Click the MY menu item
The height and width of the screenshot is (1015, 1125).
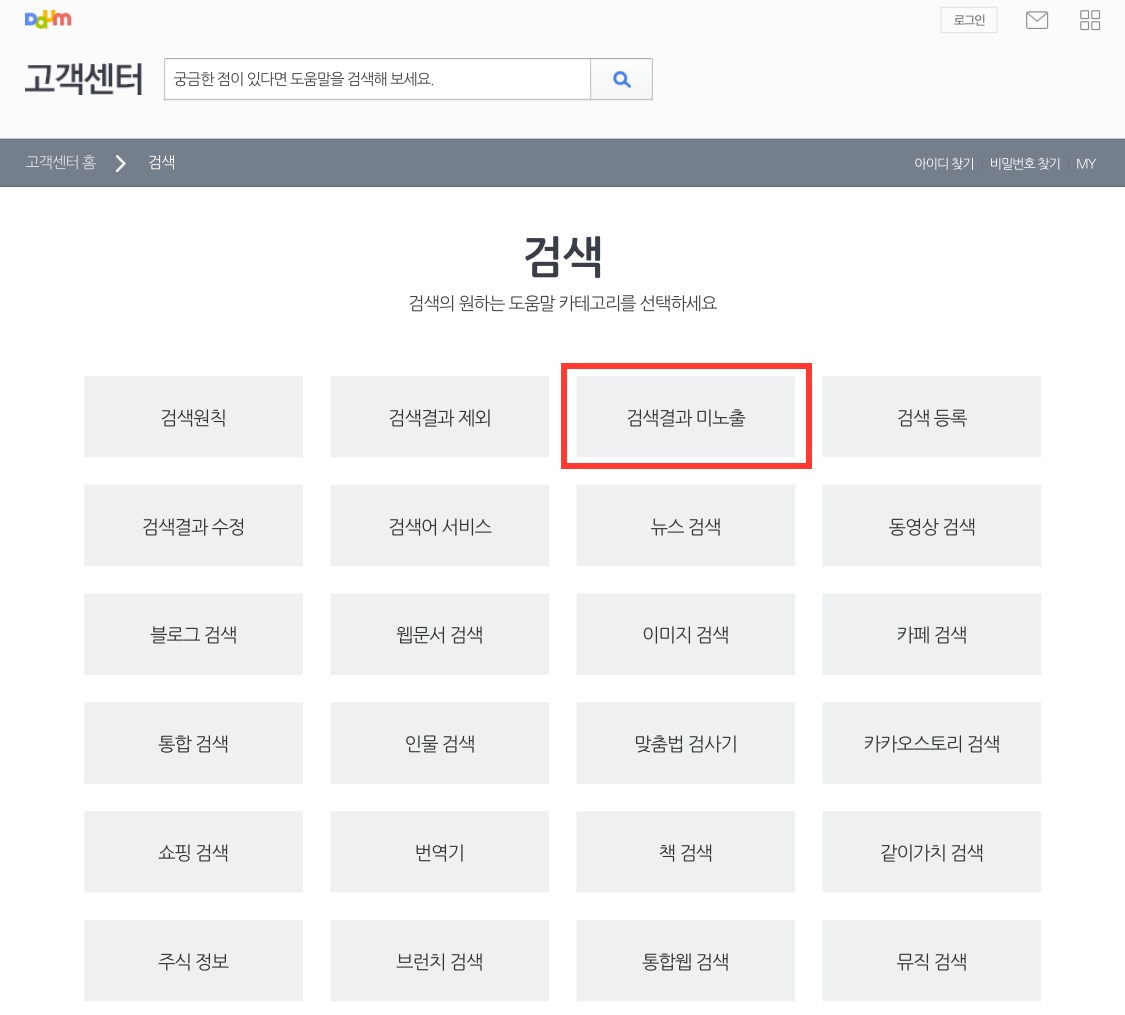1086,163
